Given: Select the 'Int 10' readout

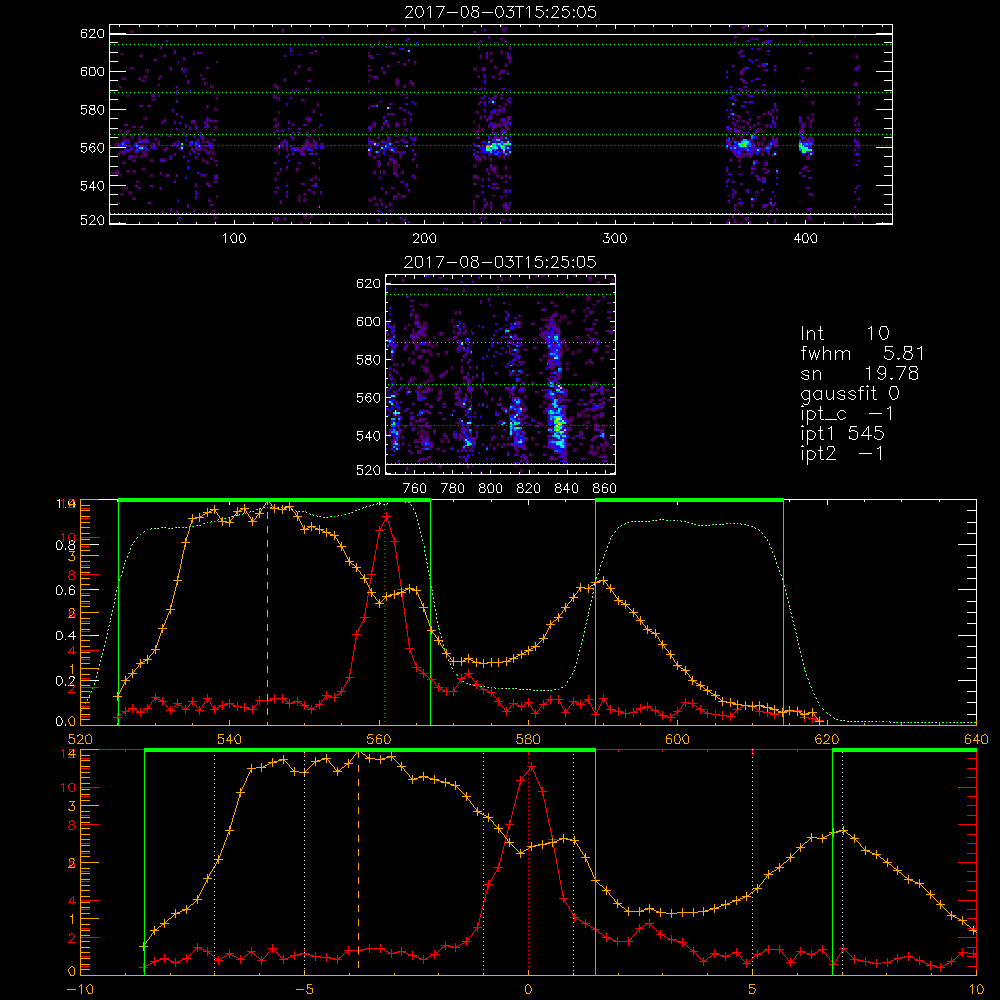Looking at the screenshot, I should [x=844, y=333].
